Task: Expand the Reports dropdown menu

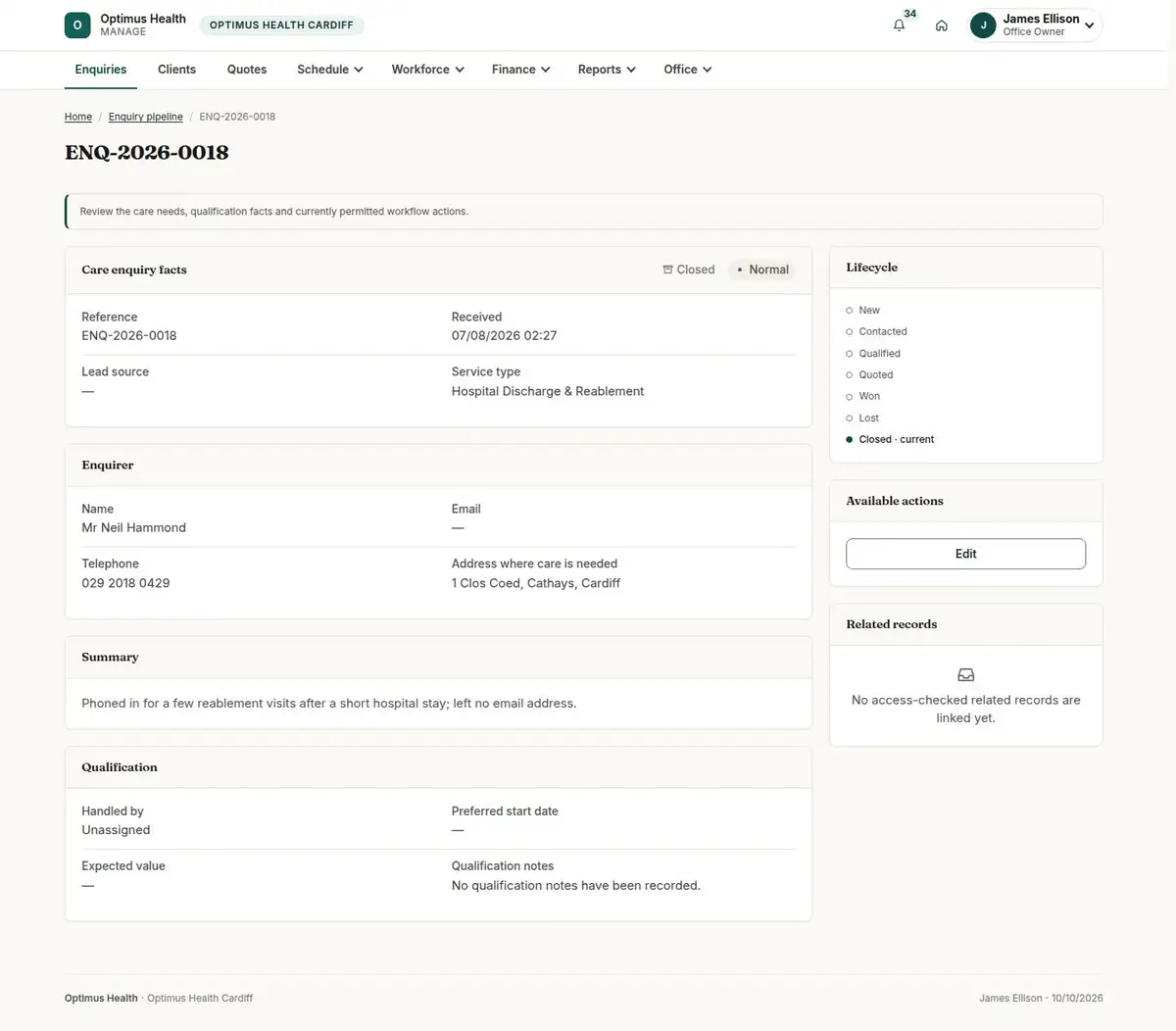Action: [x=607, y=70]
